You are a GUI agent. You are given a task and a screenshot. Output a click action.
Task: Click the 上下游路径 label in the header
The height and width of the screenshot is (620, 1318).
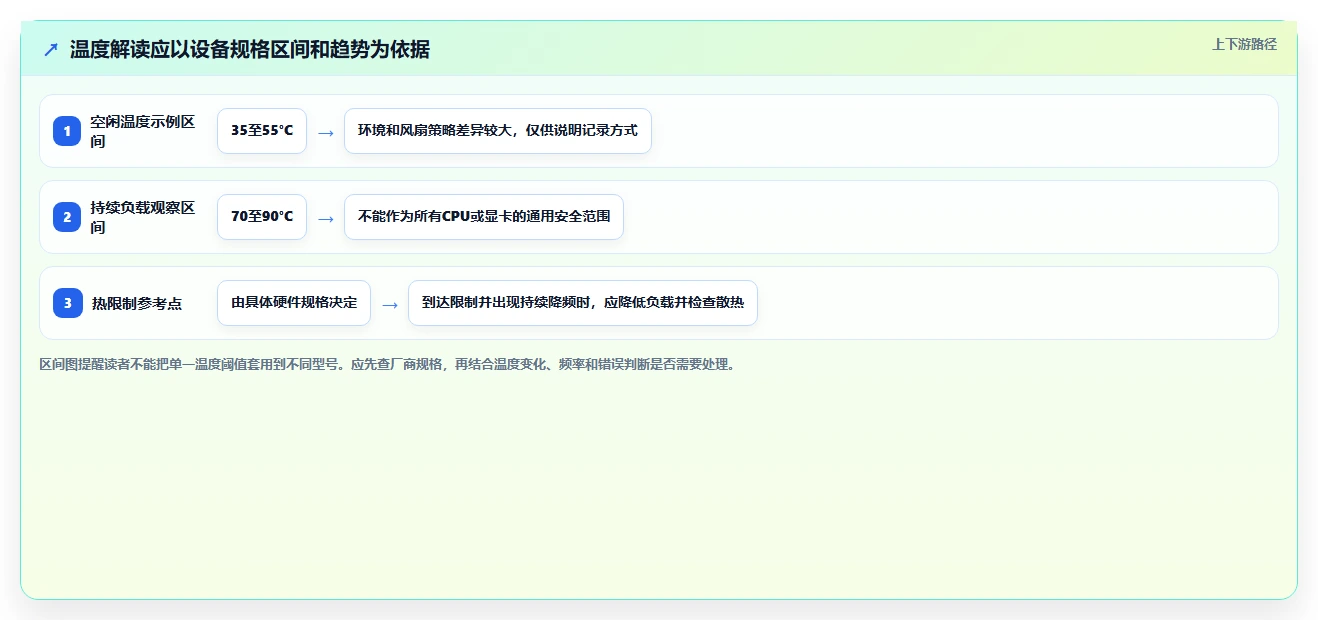[x=1244, y=44]
